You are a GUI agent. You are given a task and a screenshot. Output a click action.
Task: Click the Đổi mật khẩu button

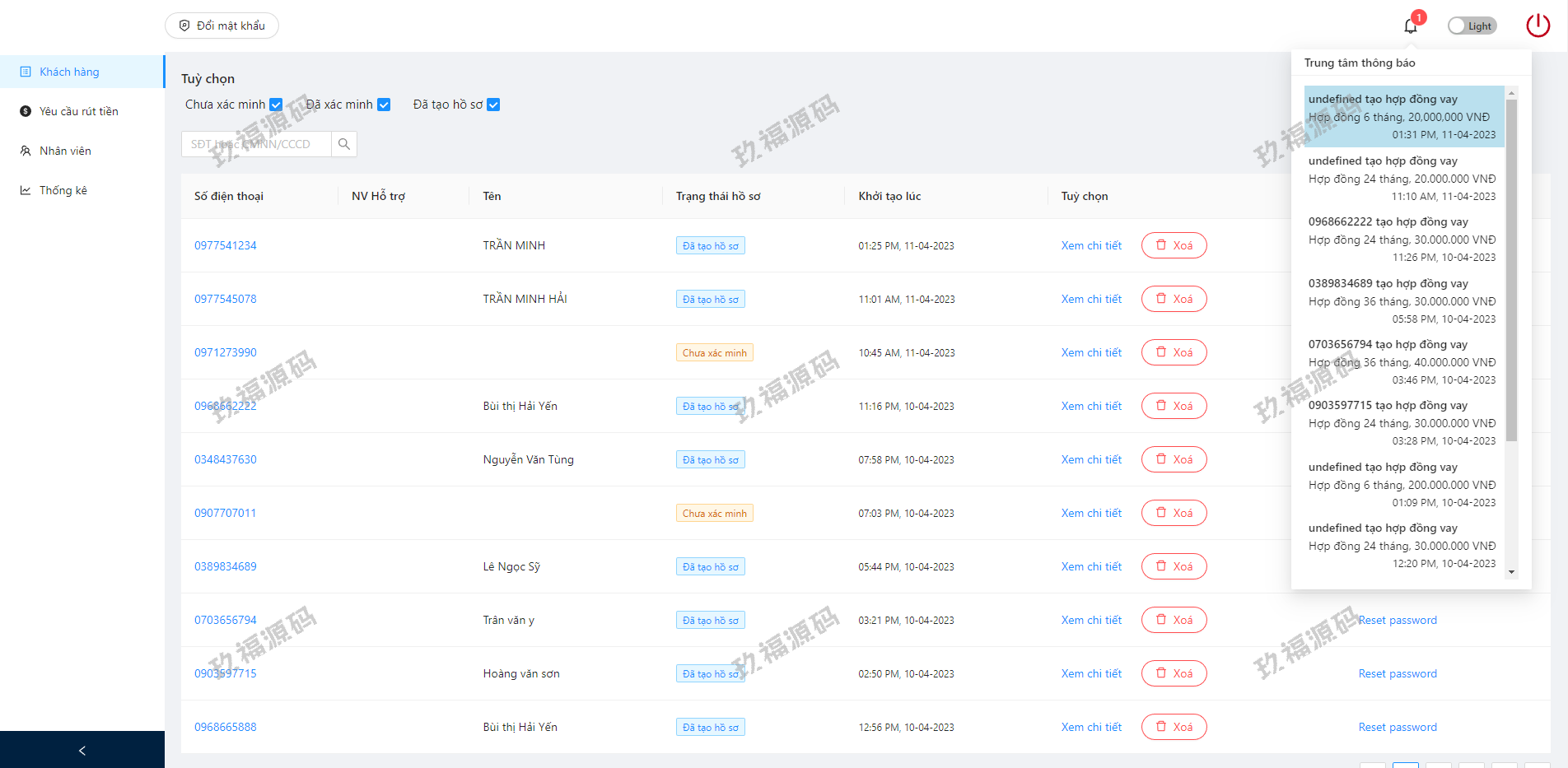tap(222, 26)
